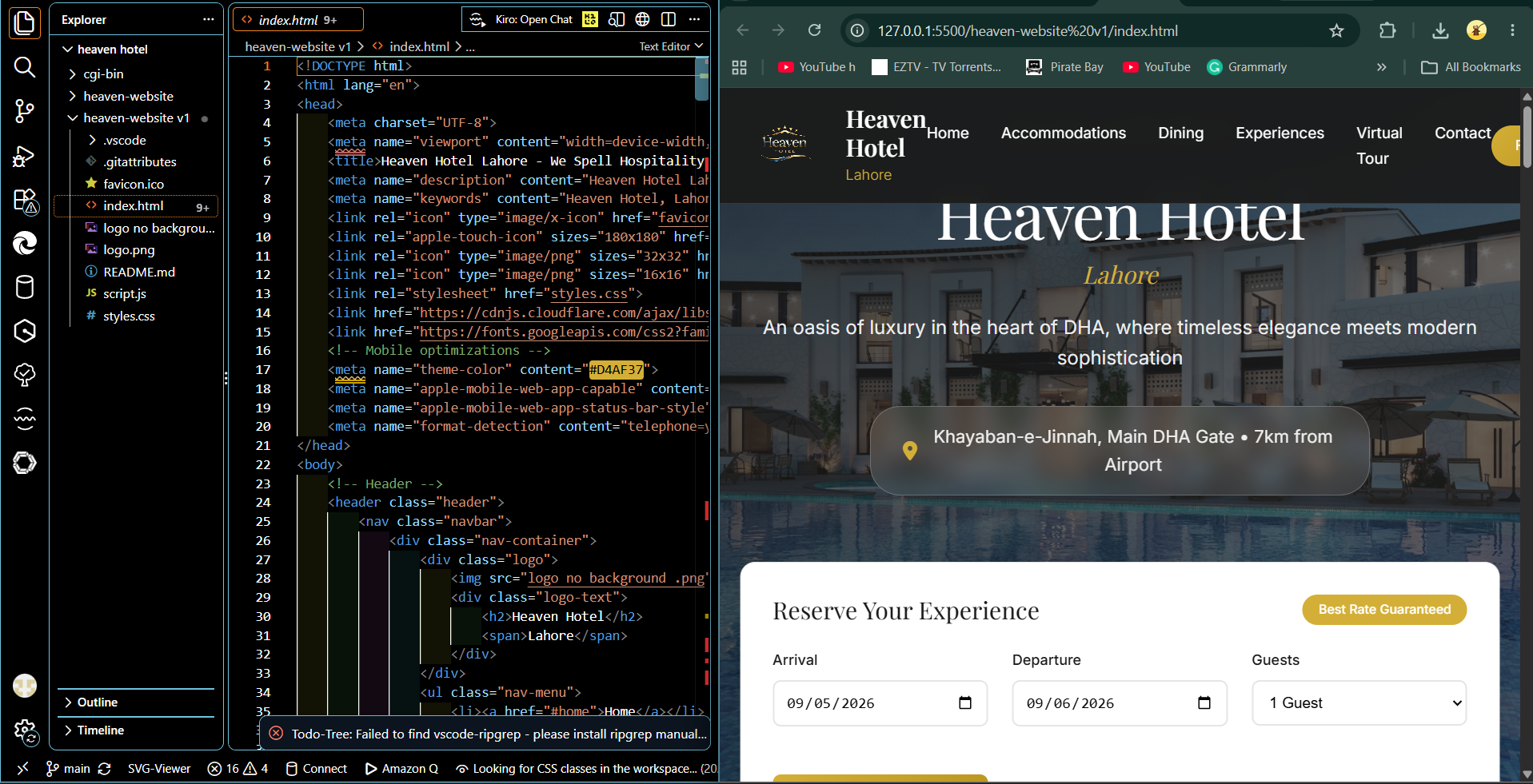Open the Extensions view
Screen dimensions: 1533x784
coord(25,200)
